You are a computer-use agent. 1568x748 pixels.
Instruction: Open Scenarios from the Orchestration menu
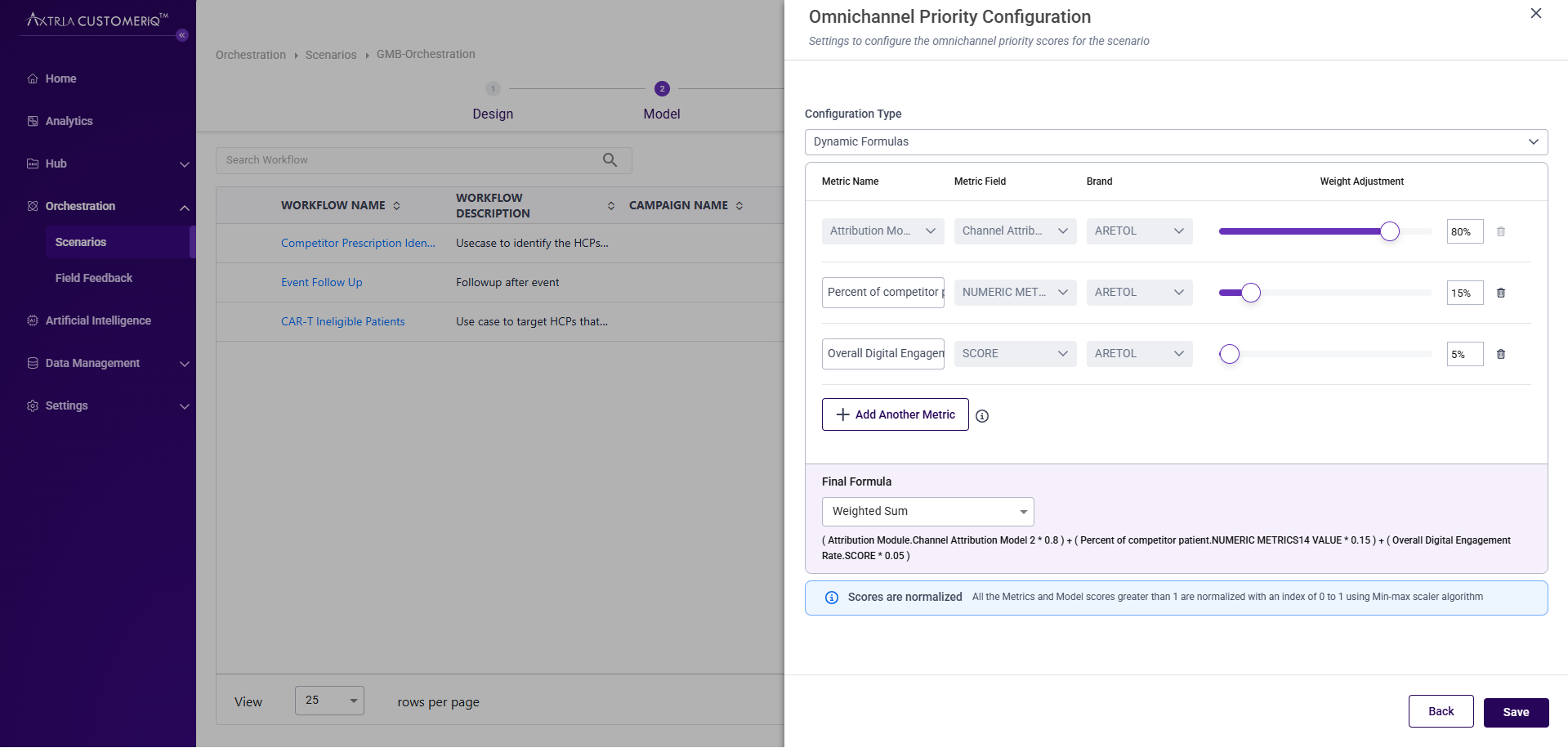pos(80,241)
